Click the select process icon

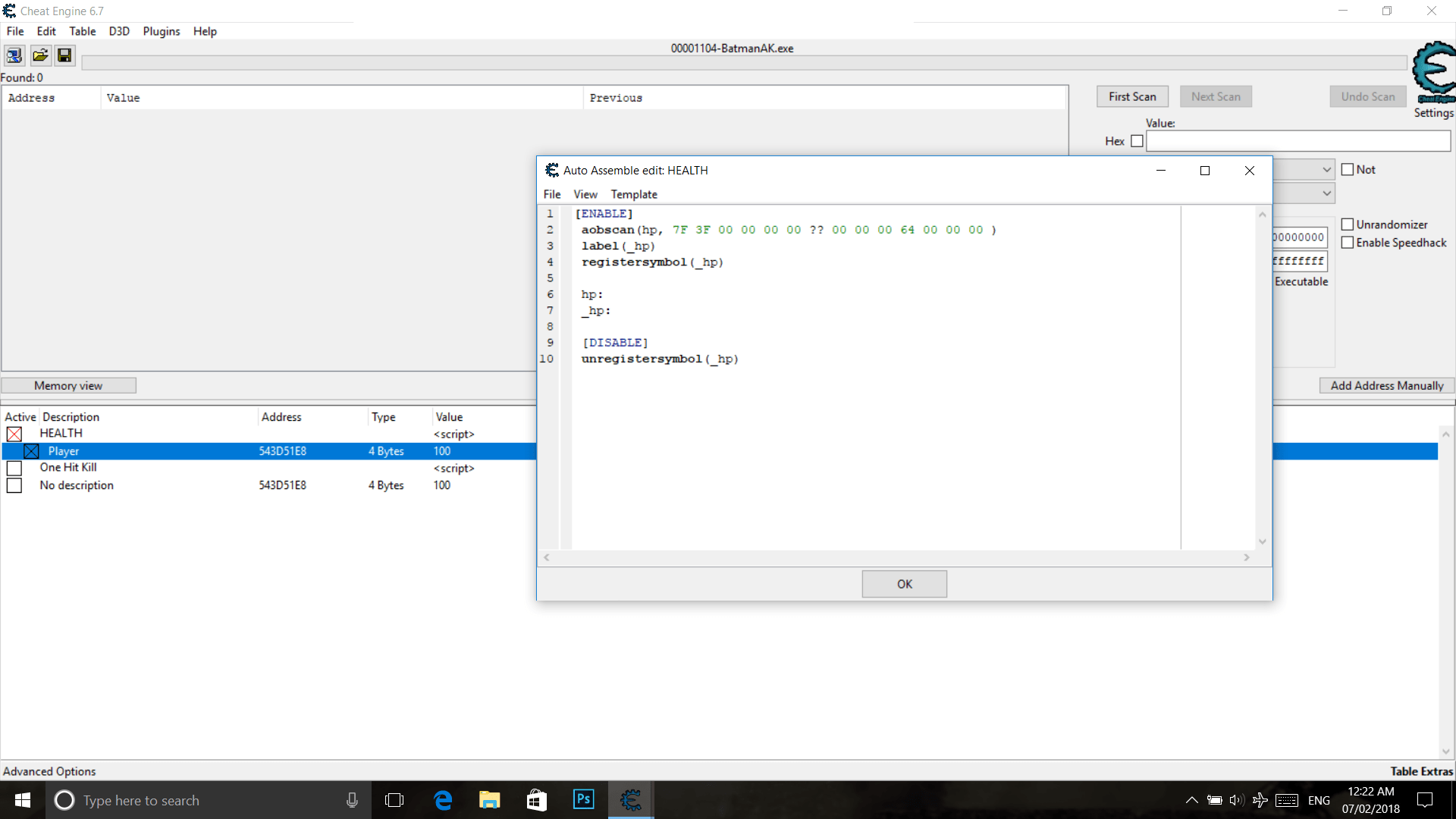(x=14, y=55)
